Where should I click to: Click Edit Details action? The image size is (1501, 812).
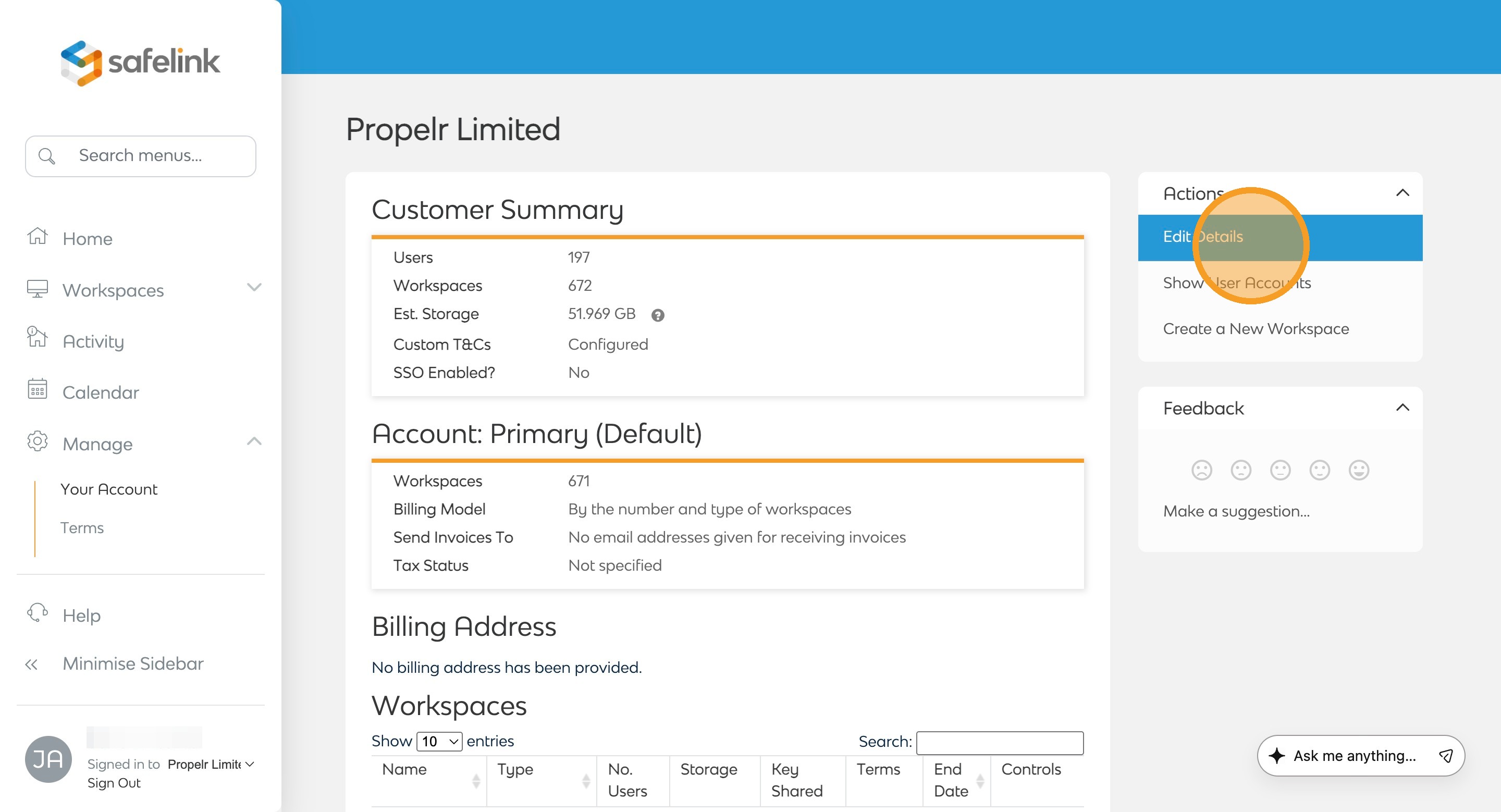pos(1203,237)
